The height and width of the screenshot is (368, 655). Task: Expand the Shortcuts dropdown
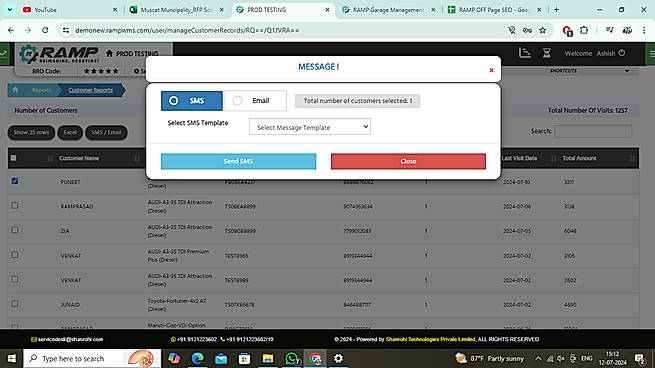(x=589, y=71)
